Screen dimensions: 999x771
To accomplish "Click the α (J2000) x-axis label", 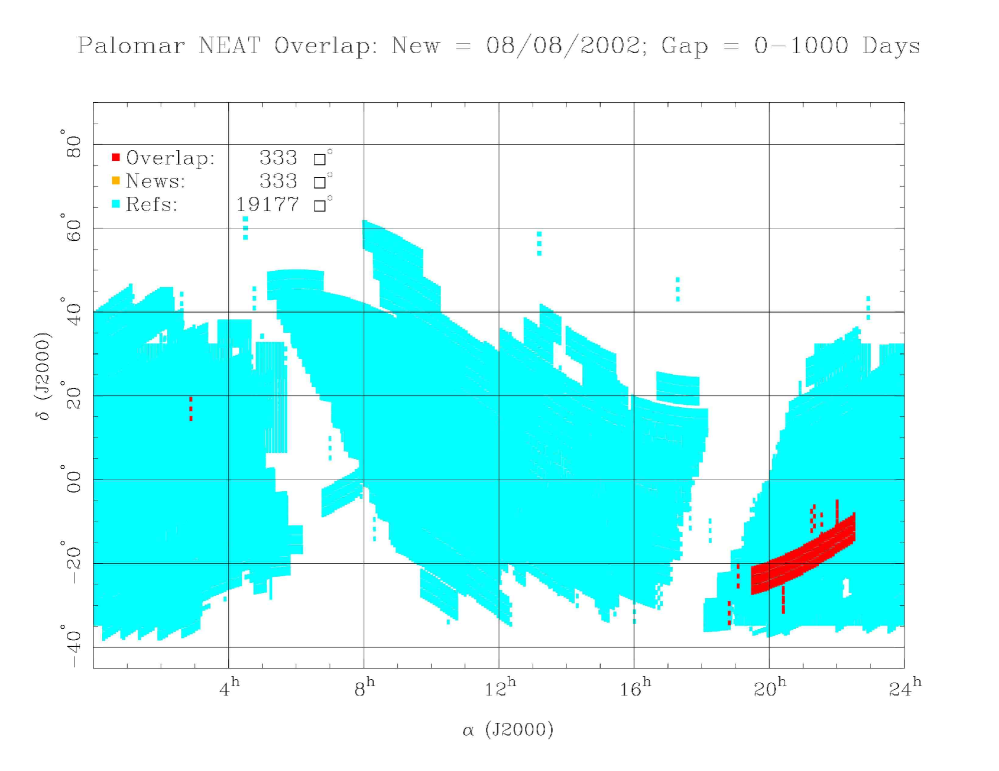I will [508, 730].
